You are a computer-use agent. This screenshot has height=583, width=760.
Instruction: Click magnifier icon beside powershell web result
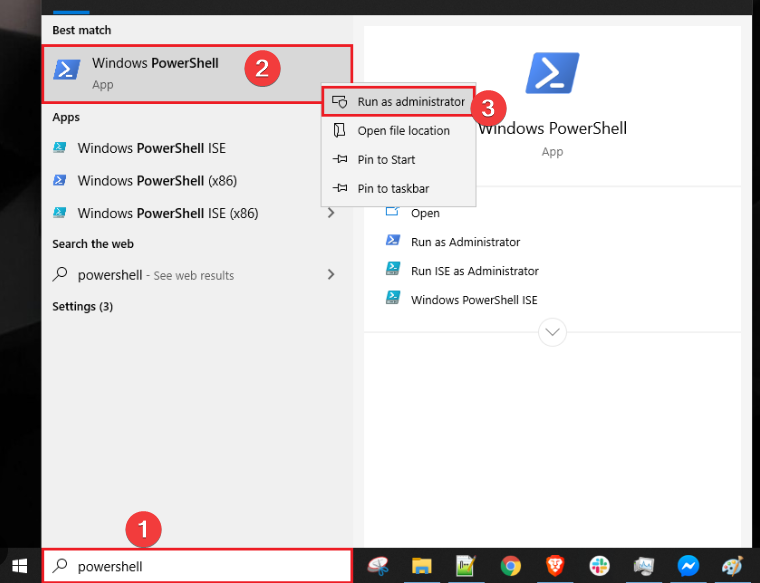coord(60,274)
